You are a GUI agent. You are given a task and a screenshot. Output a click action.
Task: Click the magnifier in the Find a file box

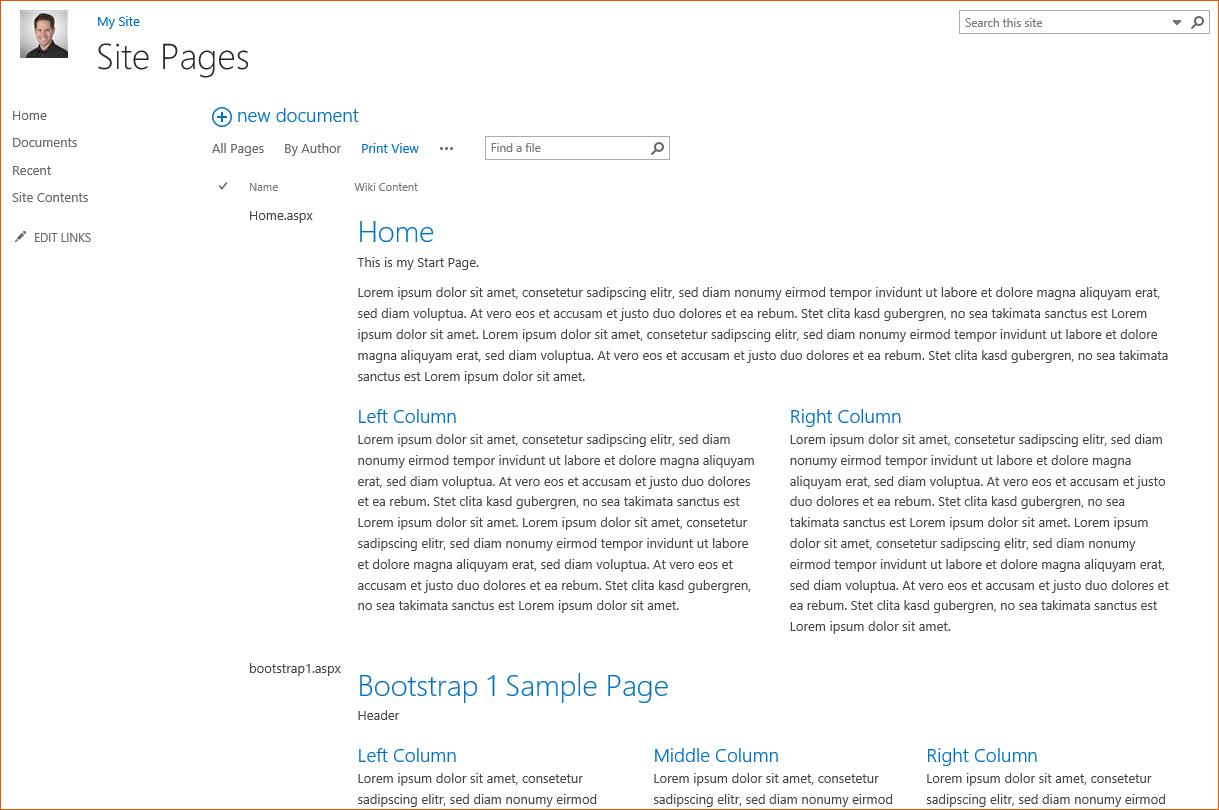pos(657,147)
